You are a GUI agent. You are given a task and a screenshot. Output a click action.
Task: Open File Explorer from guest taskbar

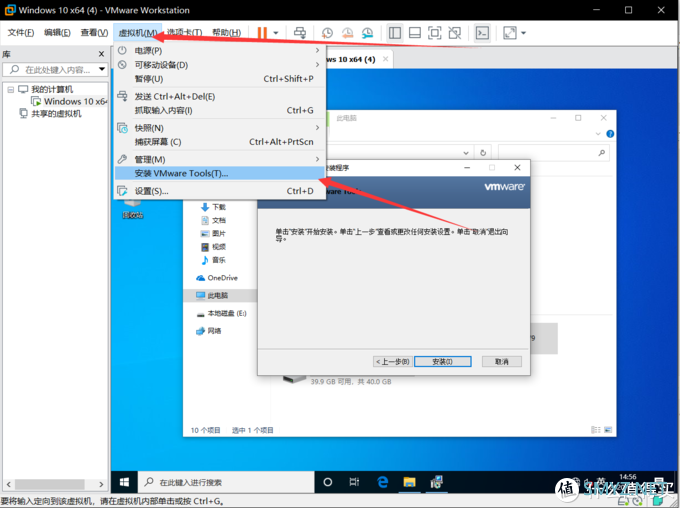coord(409,482)
